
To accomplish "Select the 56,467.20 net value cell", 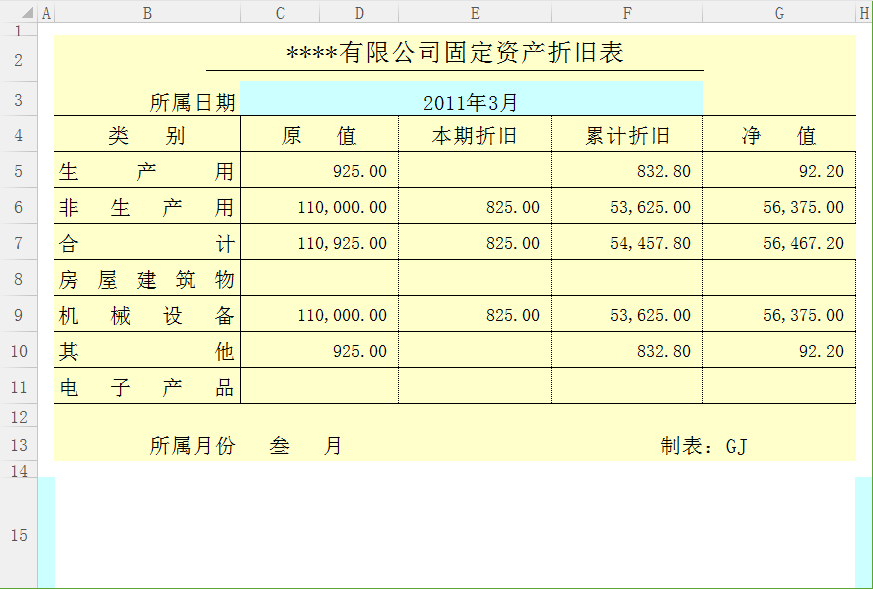I will click(779, 243).
